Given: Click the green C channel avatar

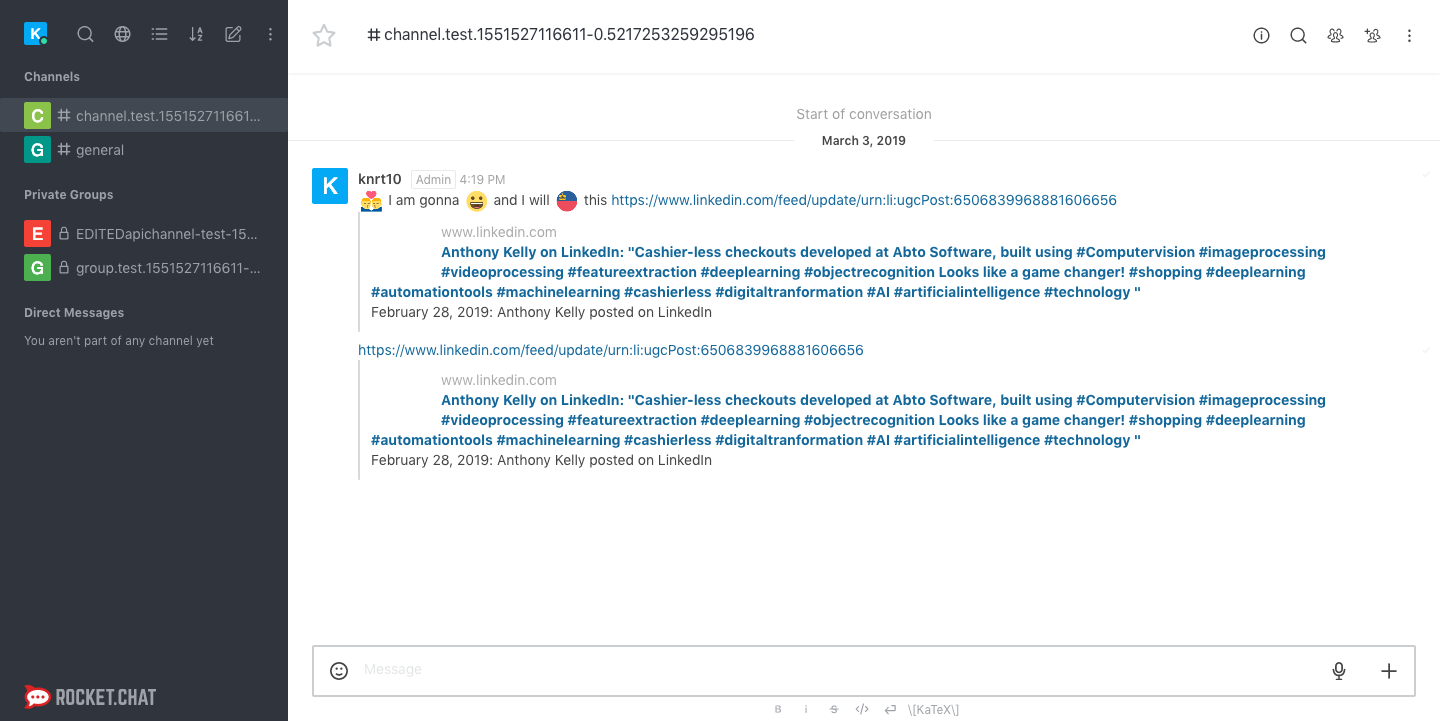Looking at the screenshot, I should (x=37, y=116).
